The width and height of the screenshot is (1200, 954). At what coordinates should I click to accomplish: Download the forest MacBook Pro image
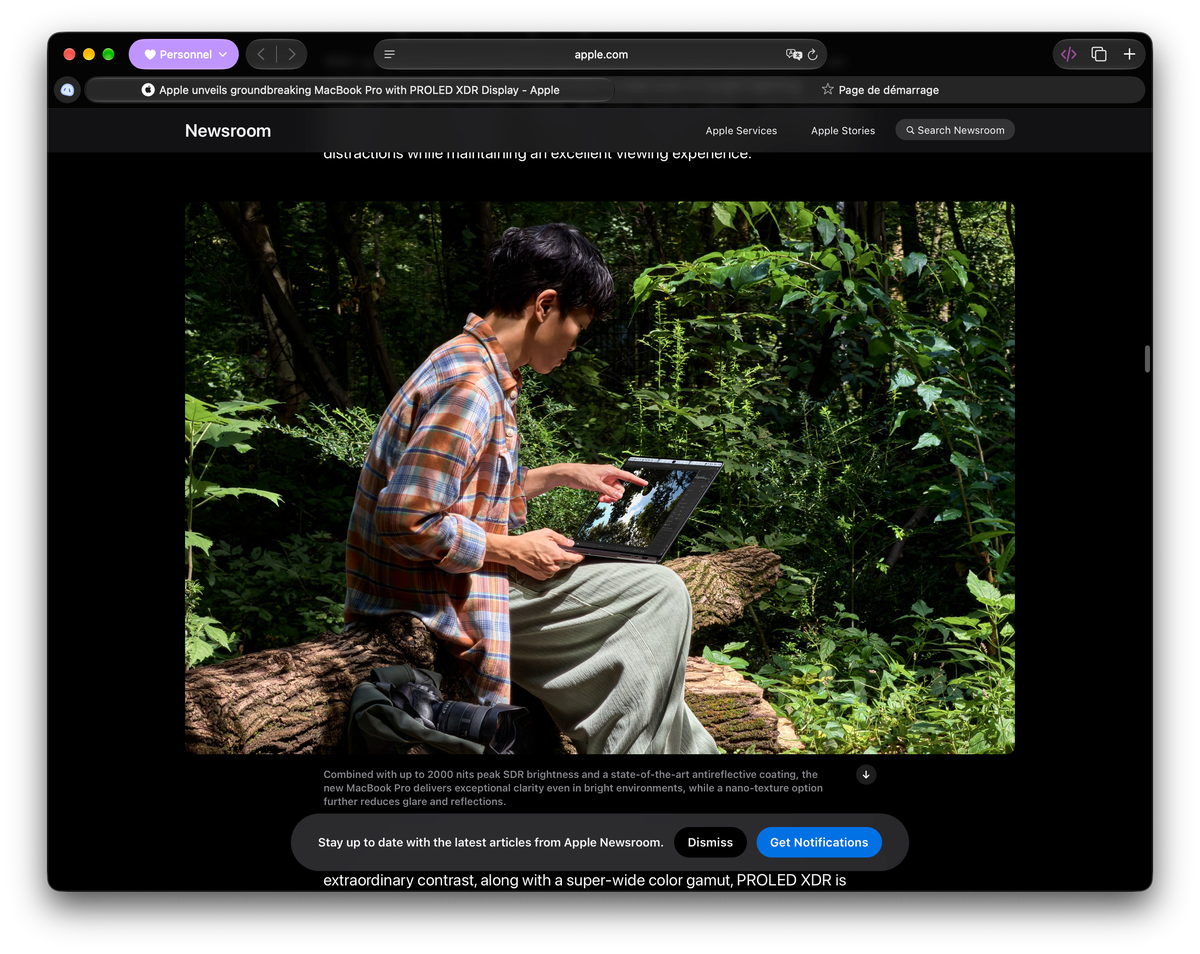[866, 774]
